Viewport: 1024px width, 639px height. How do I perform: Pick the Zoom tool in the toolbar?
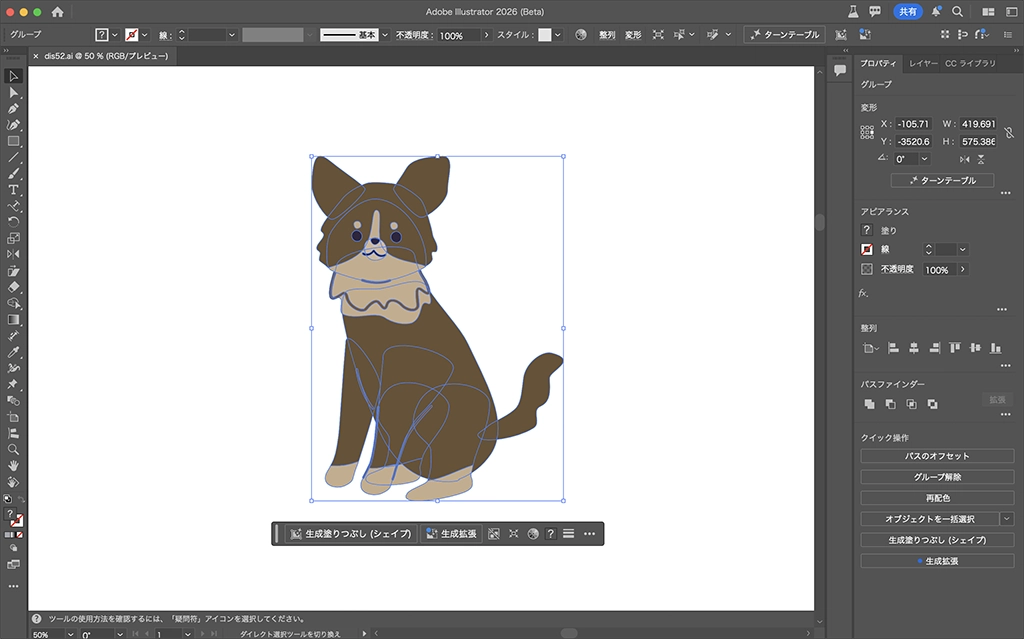coord(14,449)
